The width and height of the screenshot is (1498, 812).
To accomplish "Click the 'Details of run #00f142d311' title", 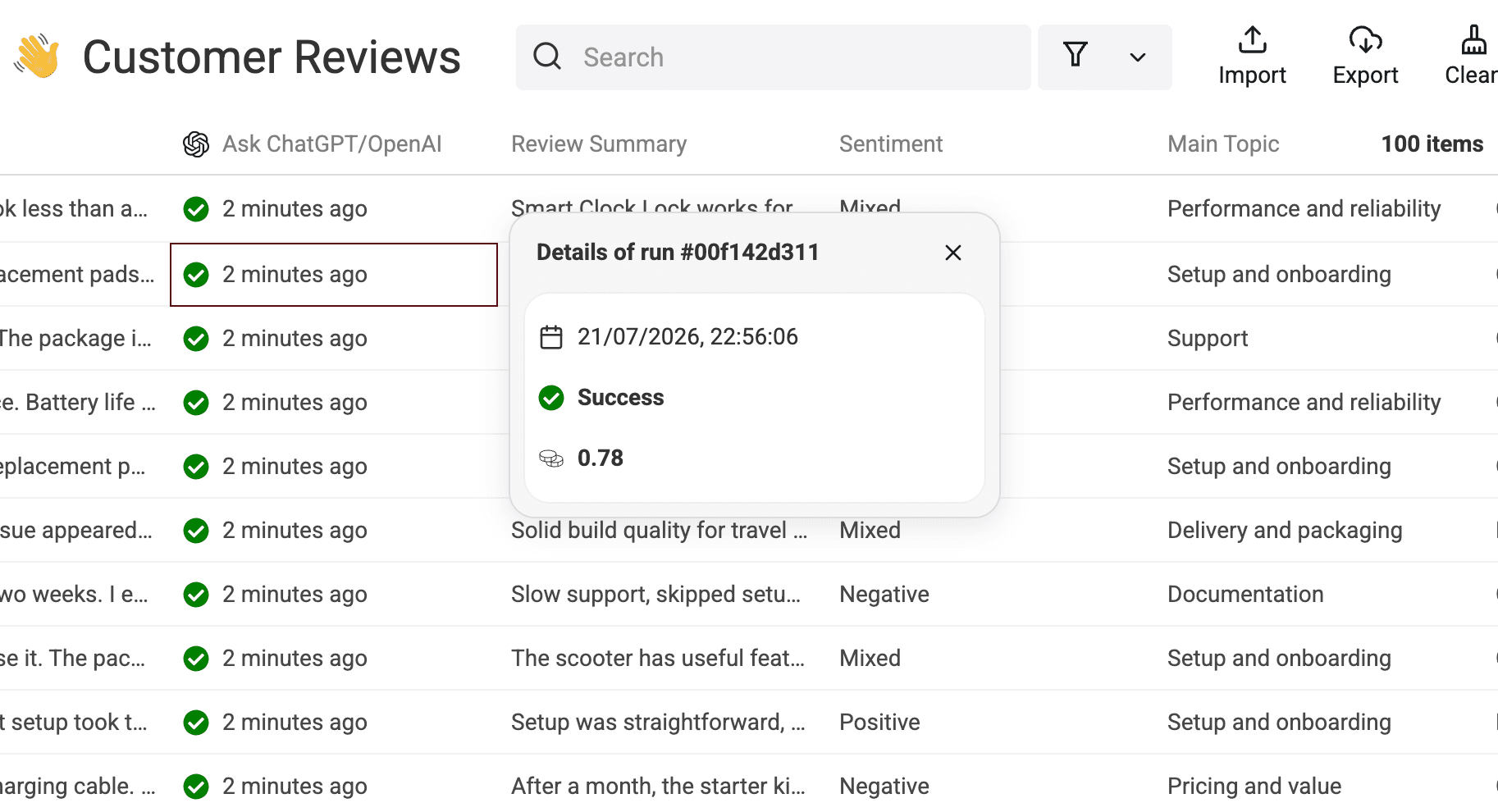I will tap(678, 253).
